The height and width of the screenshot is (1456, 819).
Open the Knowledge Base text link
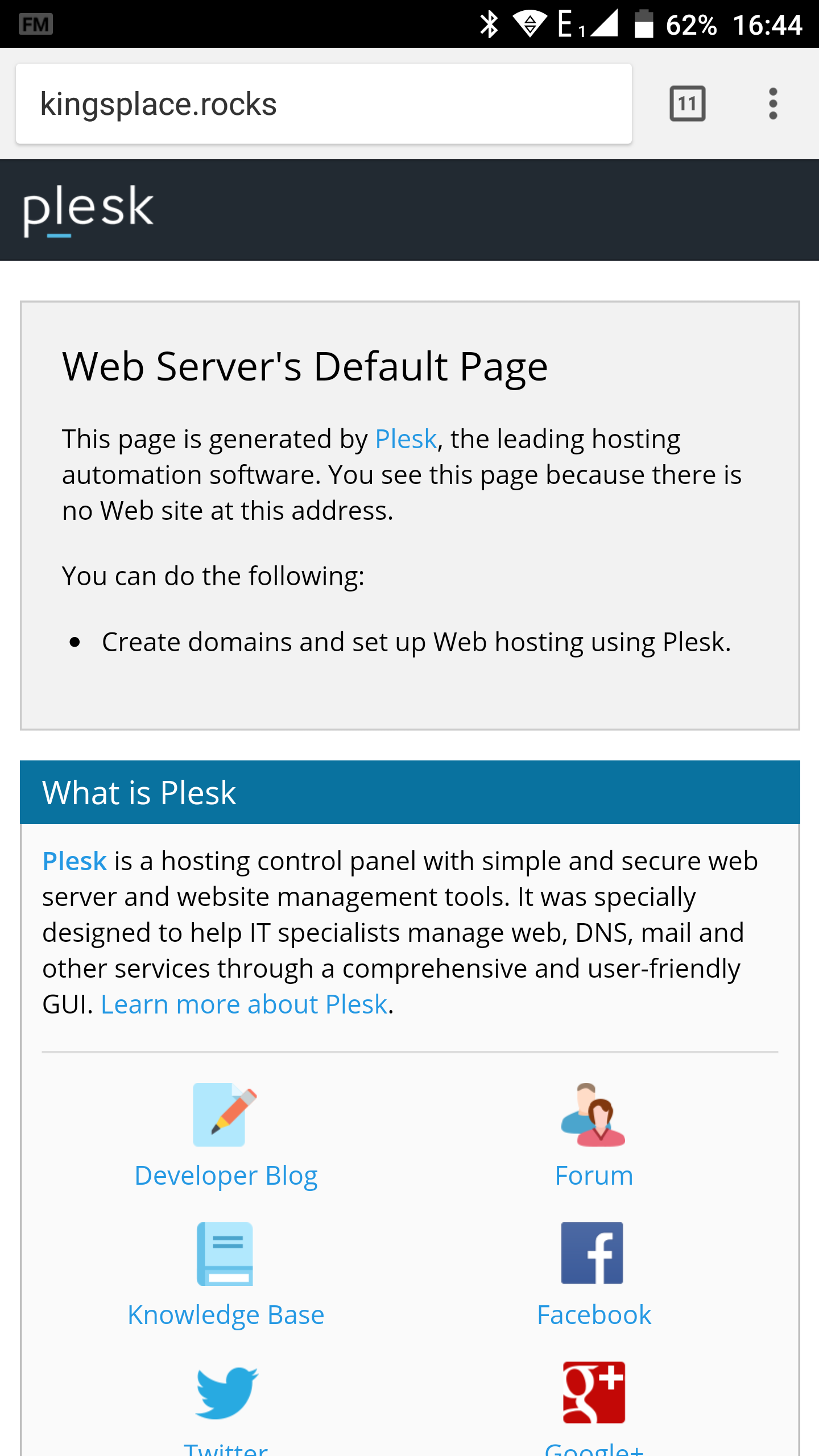point(226,1315)
